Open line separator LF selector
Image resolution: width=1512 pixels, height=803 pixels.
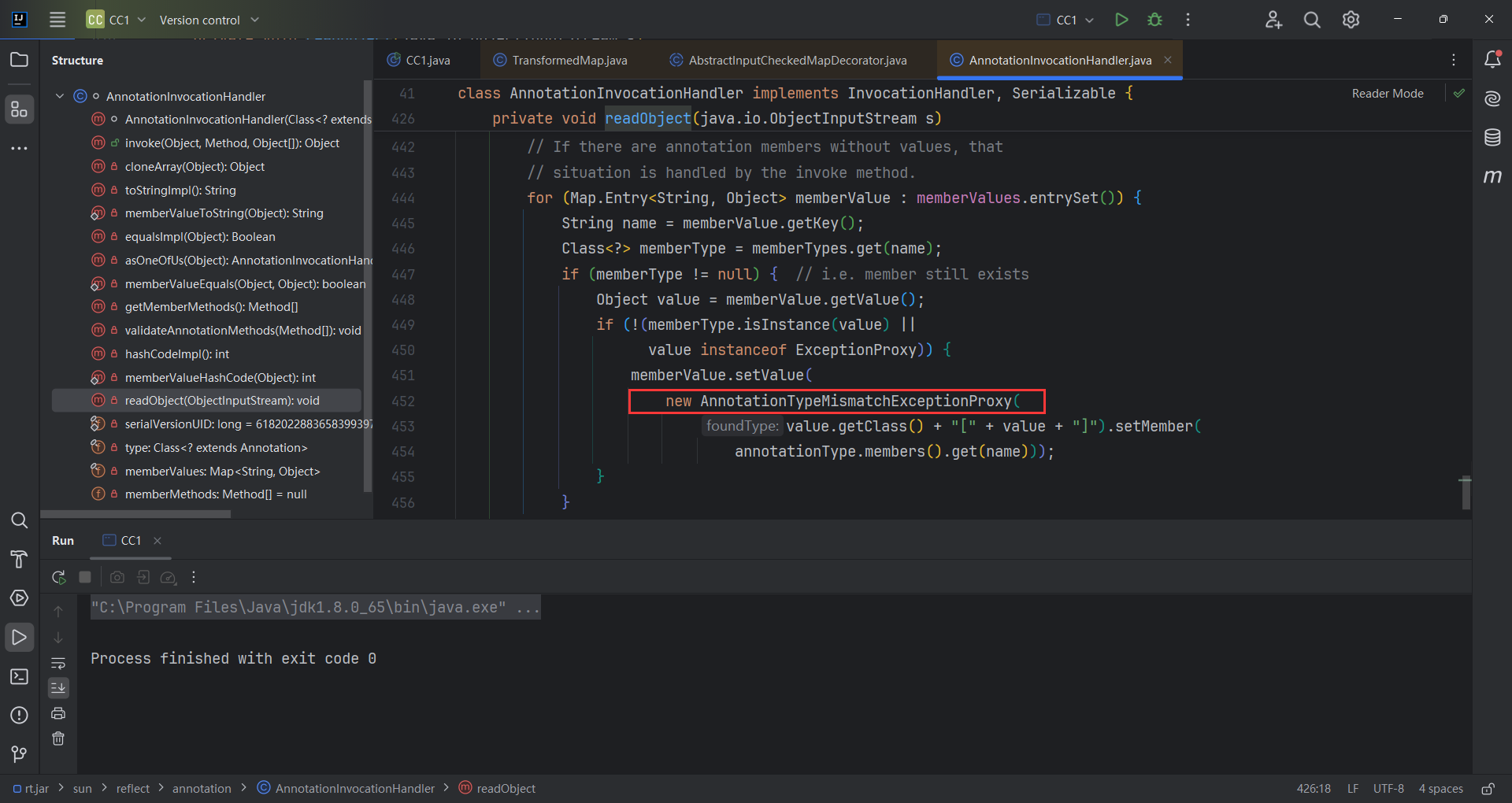(1353, 789)
